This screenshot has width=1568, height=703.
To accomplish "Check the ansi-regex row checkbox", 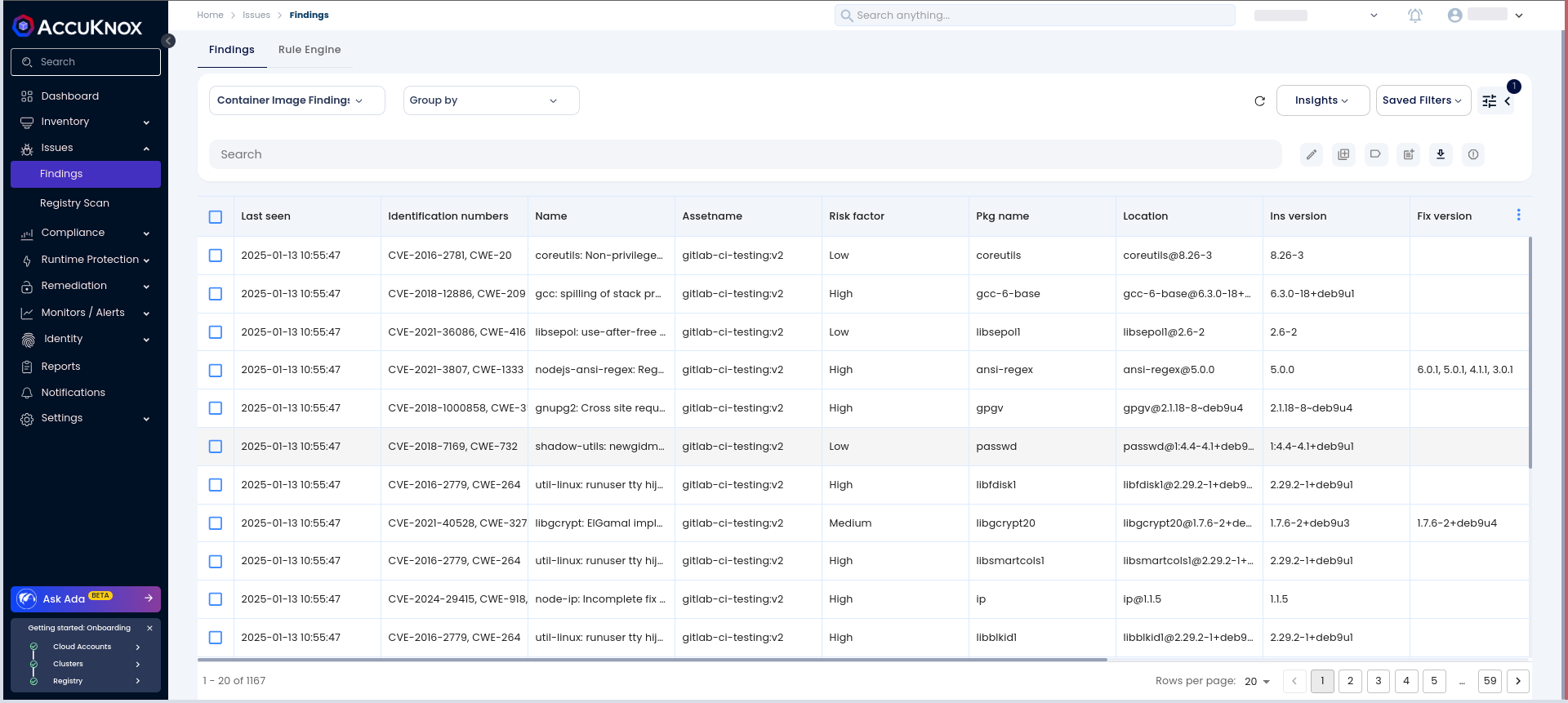I will pyautogui.click(x=216, y=371).
